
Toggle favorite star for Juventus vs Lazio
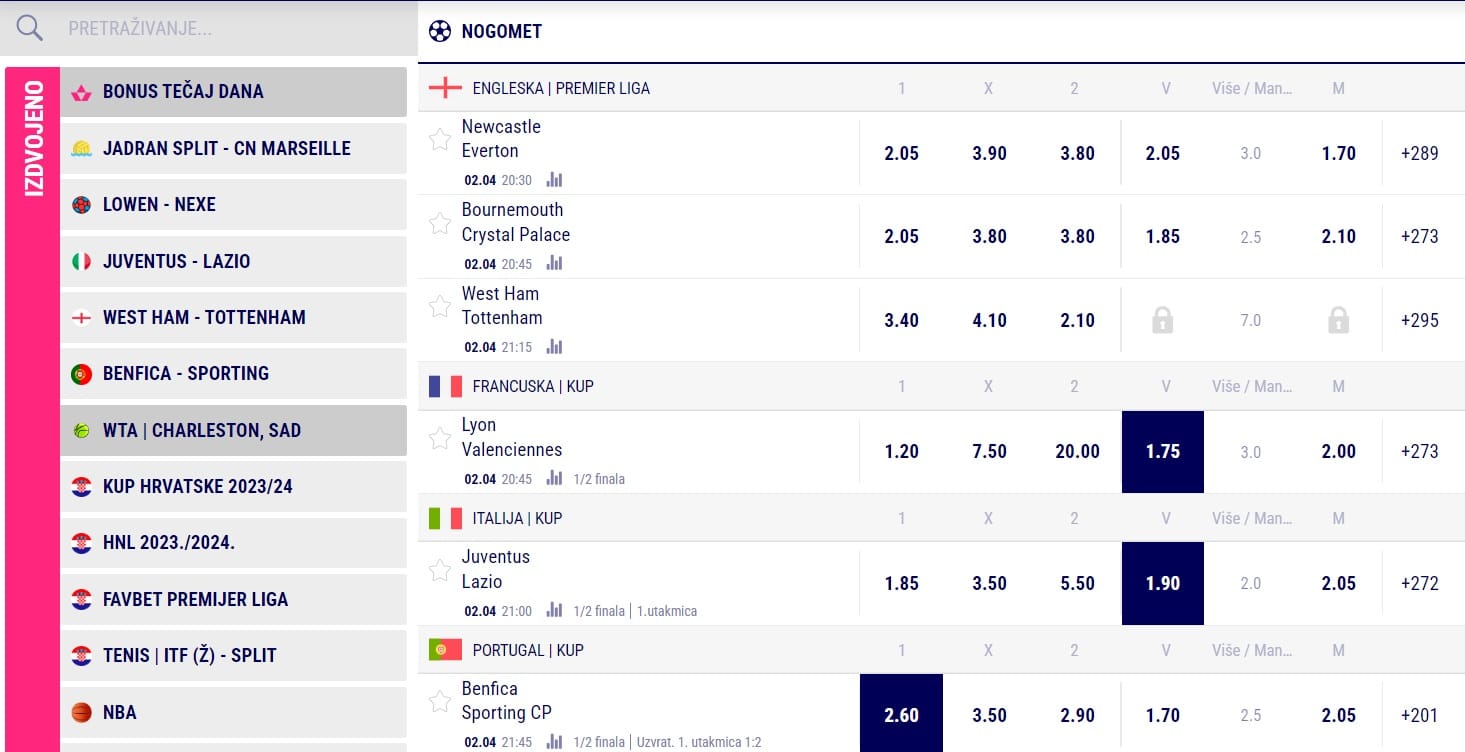point(440,570)
